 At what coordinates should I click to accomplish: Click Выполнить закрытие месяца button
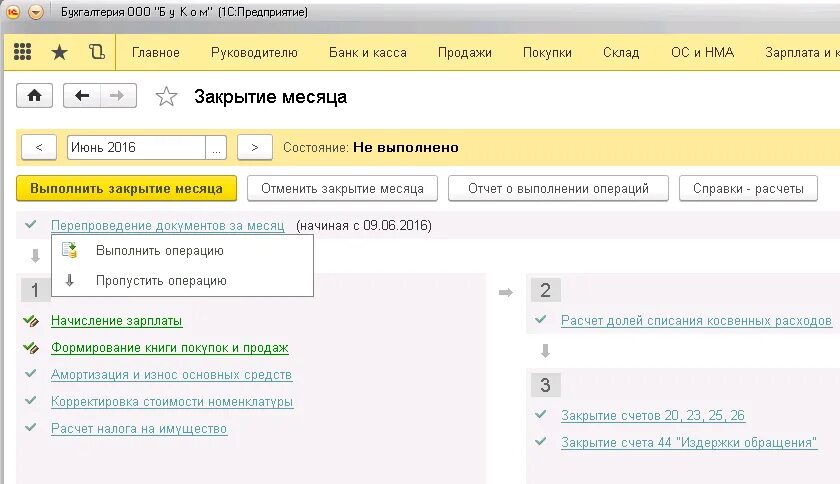click(126, 189)
